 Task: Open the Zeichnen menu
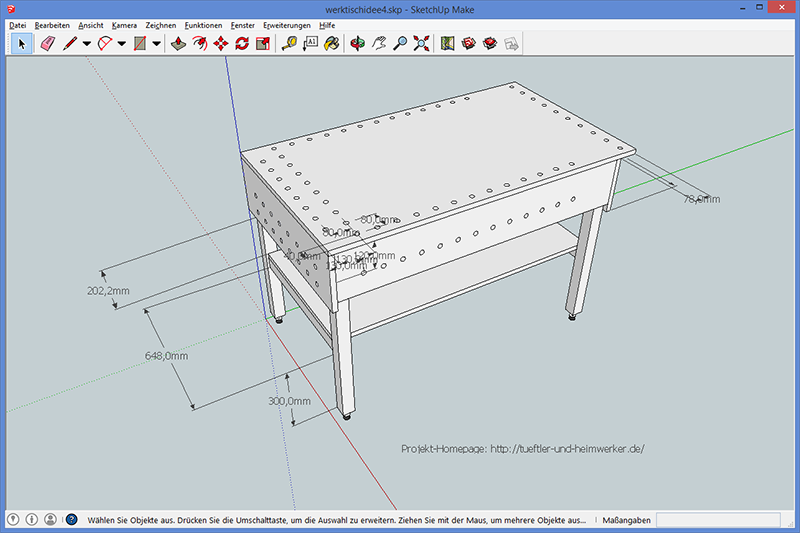tap(161, 25)
